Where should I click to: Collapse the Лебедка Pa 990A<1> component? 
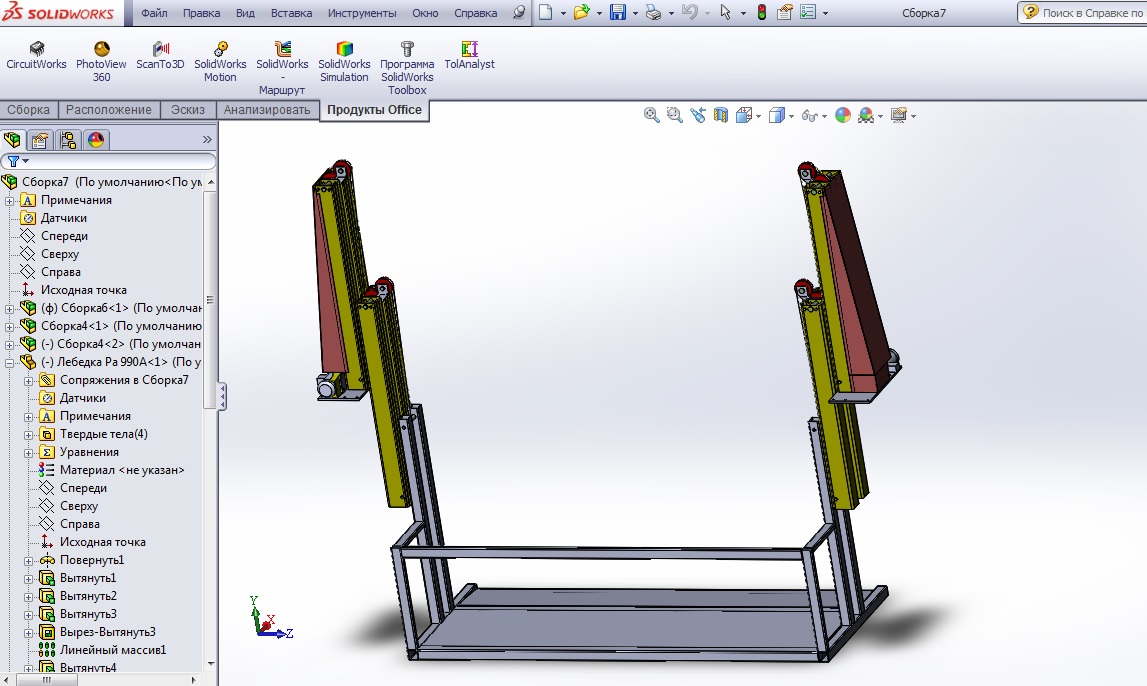coord(10,362)
